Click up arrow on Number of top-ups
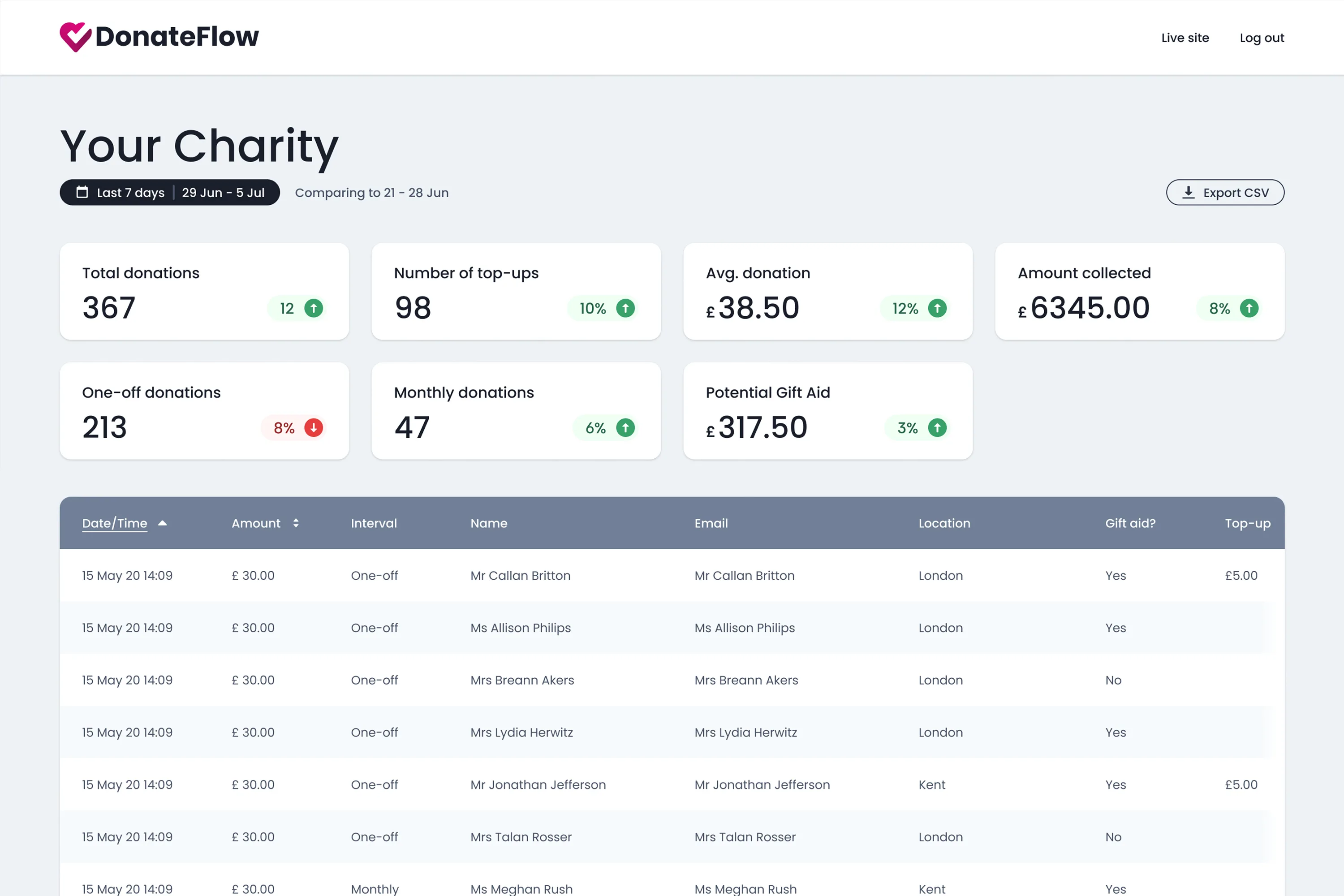This screenshot has height=896, width=1344. click(x=626, y=309)
